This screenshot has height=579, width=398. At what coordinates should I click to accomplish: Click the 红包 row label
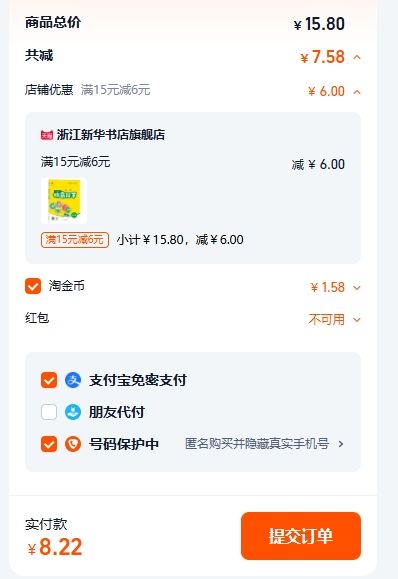pyautogui.click(x=37, y=318)
